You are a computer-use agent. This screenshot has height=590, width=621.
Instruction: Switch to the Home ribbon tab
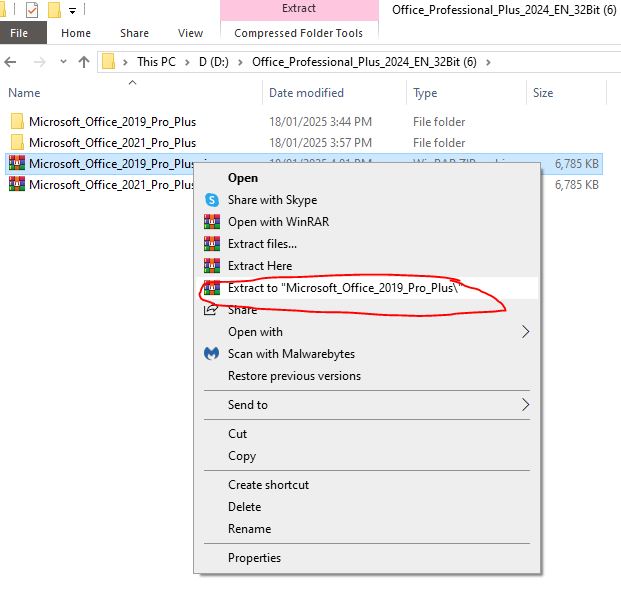pos(76,33)
